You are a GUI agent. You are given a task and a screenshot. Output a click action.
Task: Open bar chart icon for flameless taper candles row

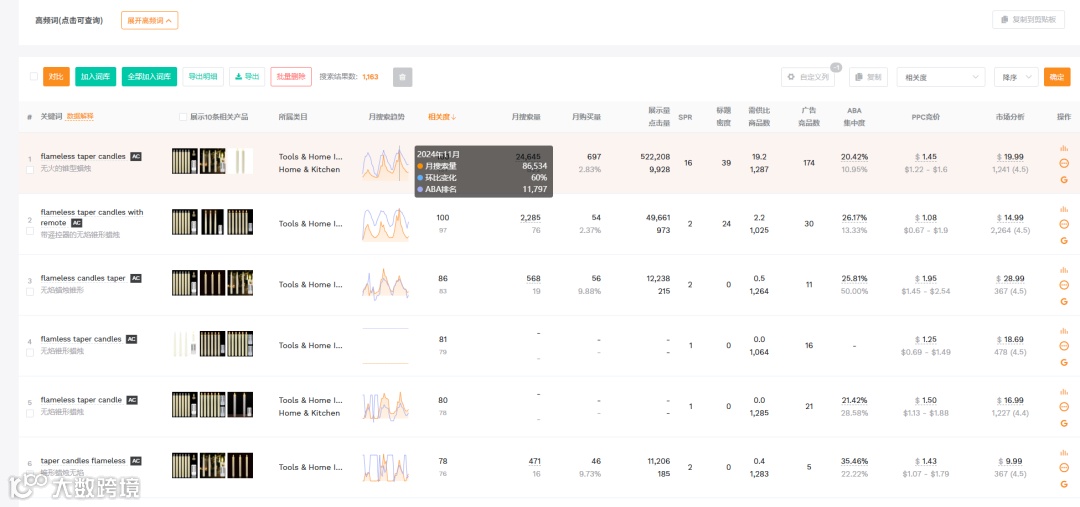pos(1063,148)
